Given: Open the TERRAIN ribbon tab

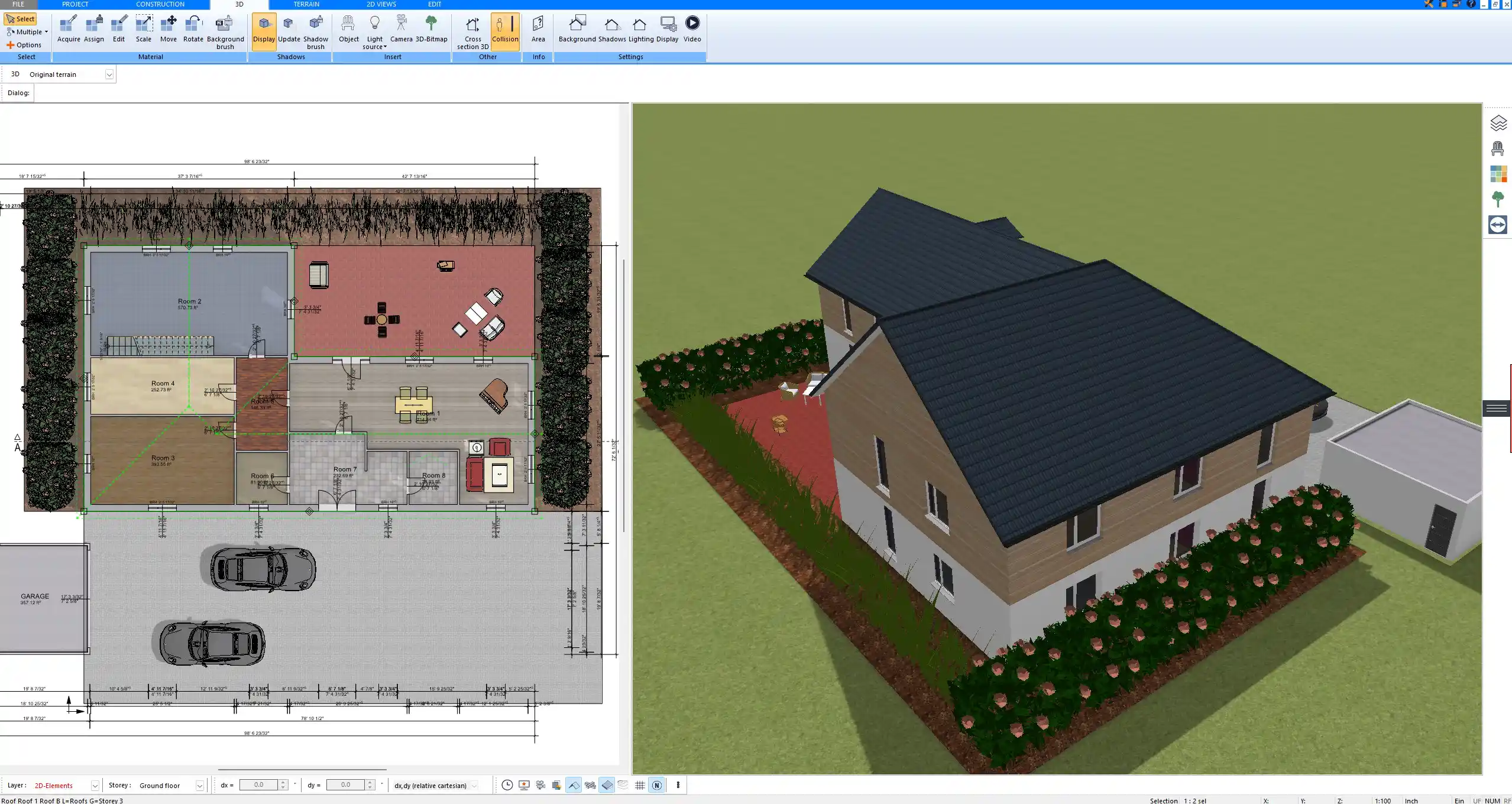Looking at the screenshot, I should tap(306, 4).
